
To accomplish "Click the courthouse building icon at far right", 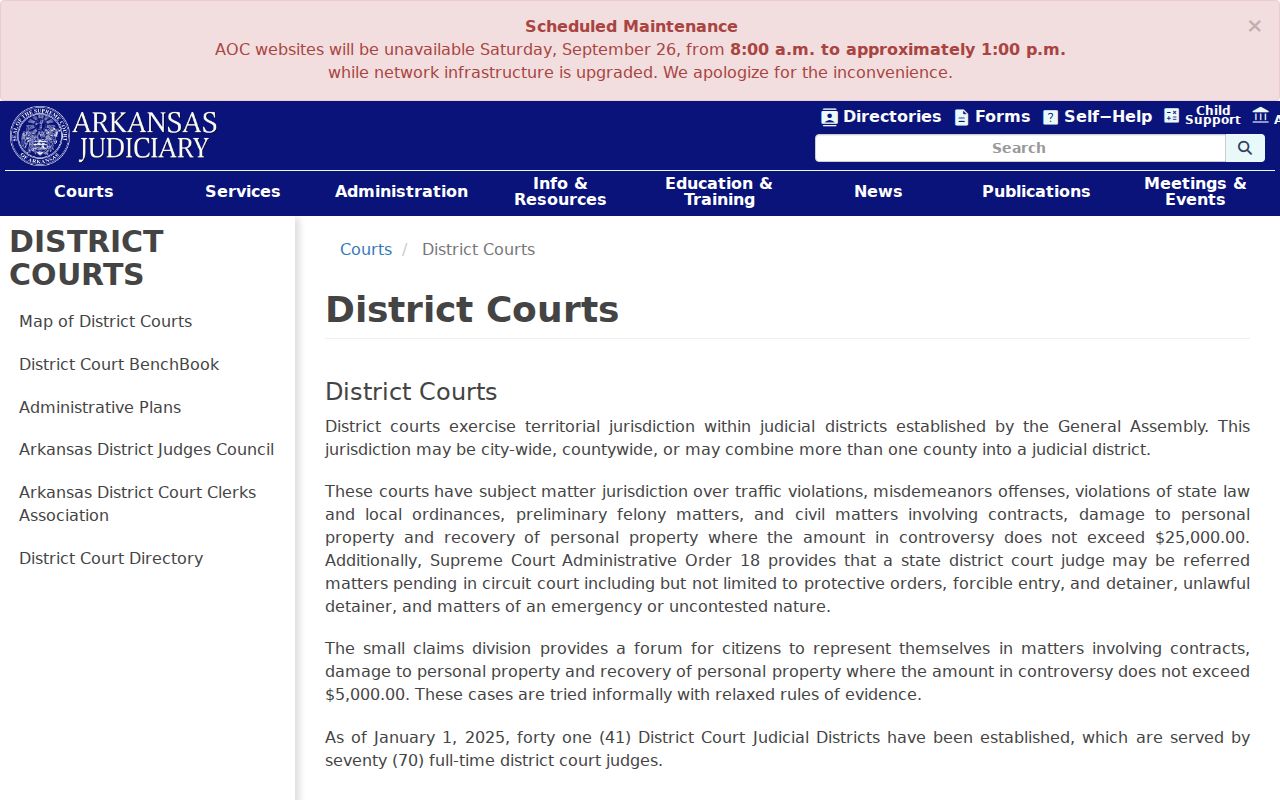I will click(1260, 116).
